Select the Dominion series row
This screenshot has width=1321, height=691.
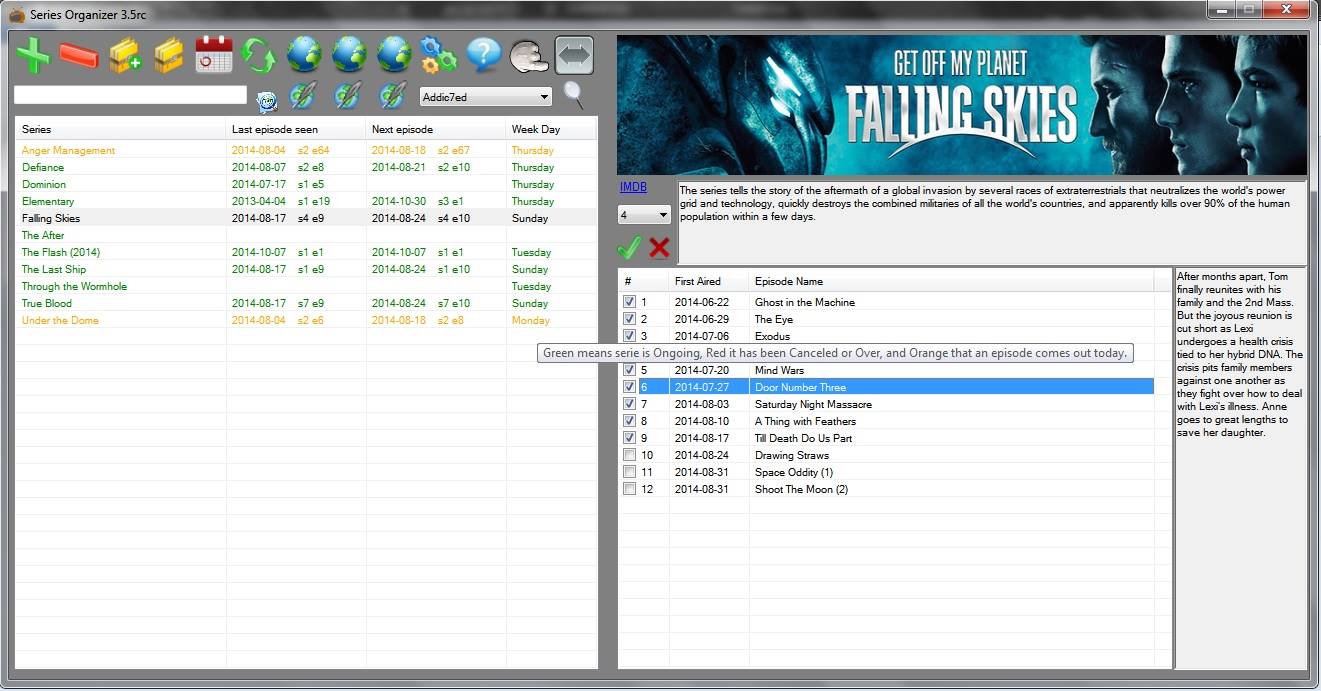coord(306,184)
